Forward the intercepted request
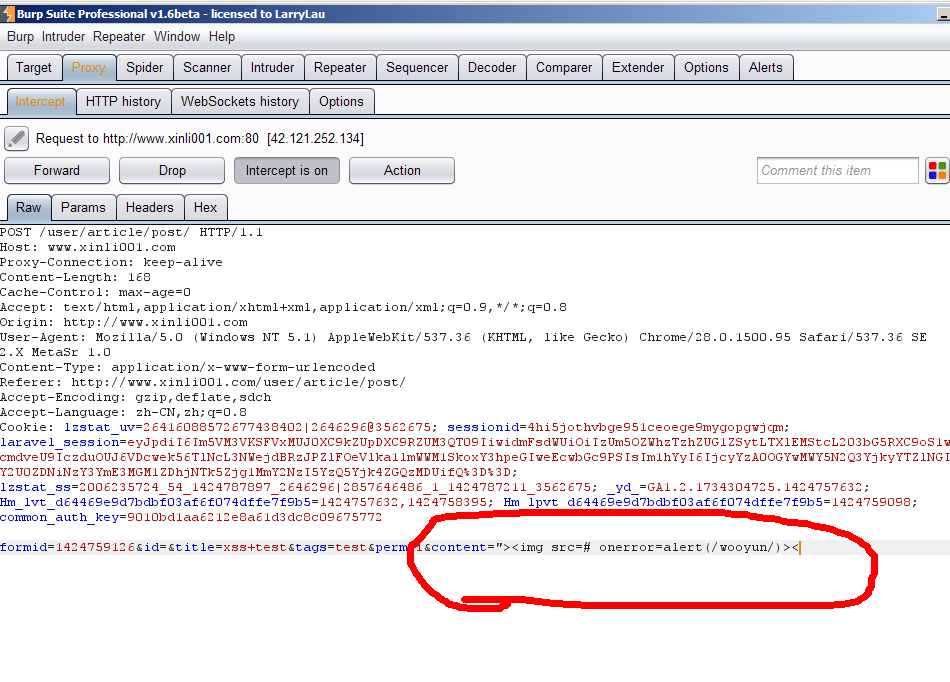950x682 pixels. [57, 171]
